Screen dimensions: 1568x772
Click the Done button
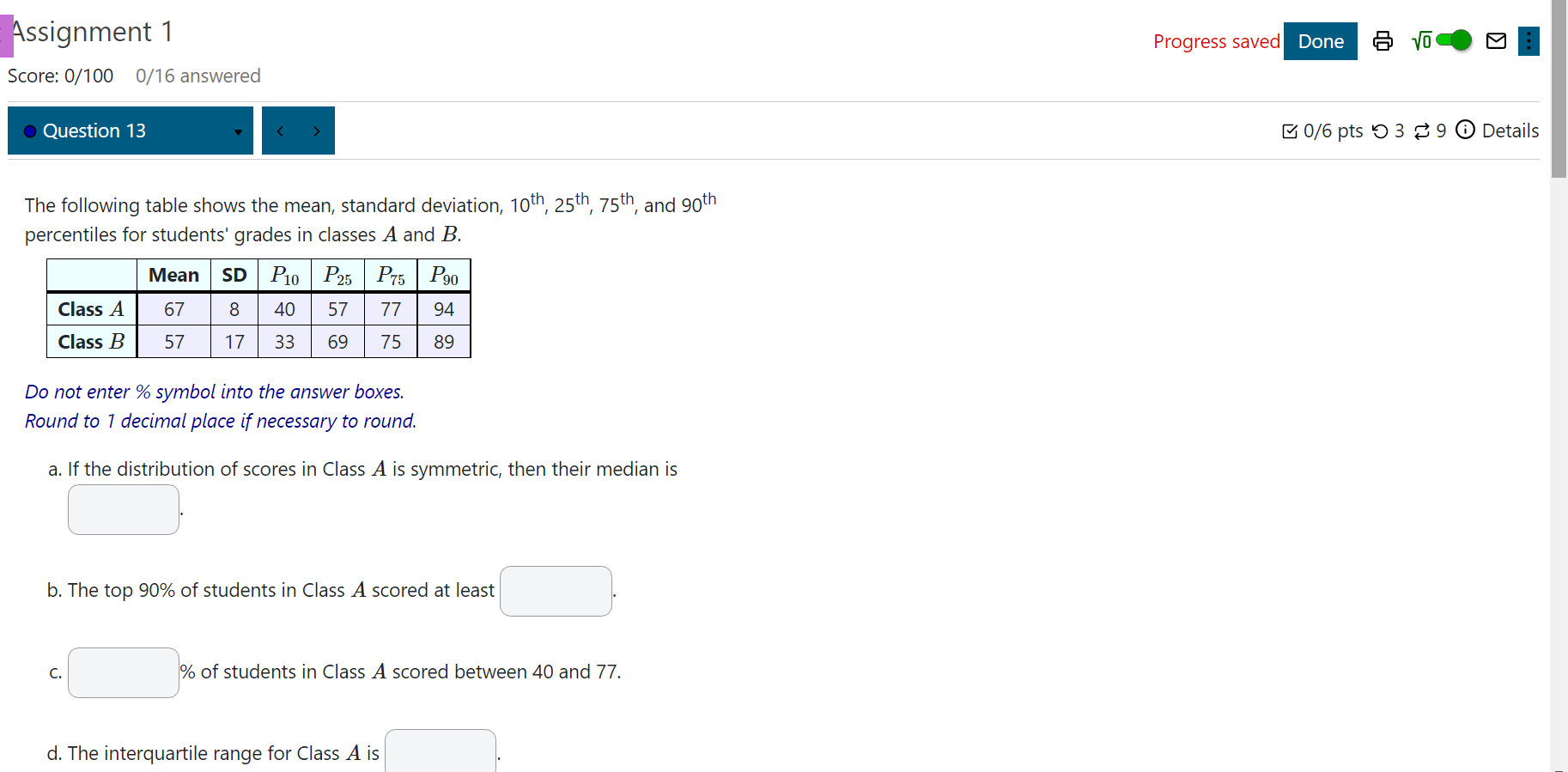[x=1320, y=40]
